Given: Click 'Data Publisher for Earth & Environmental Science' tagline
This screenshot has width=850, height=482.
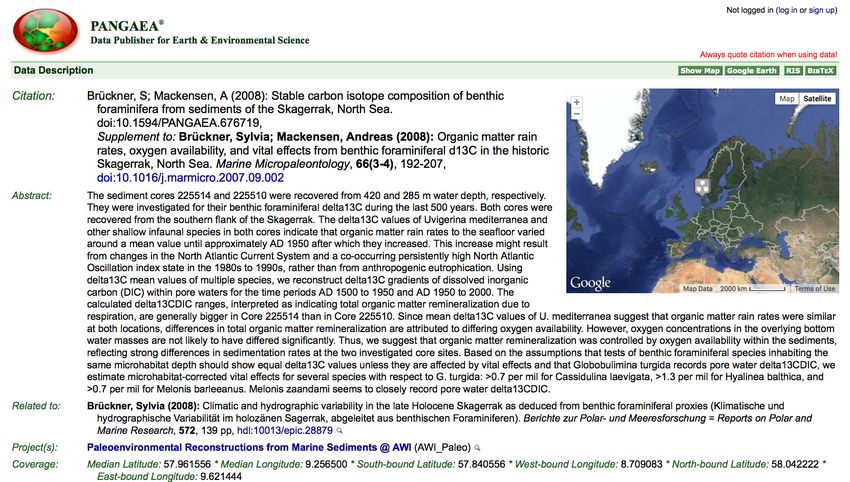Looking at the screenshot, I should 199,40.
